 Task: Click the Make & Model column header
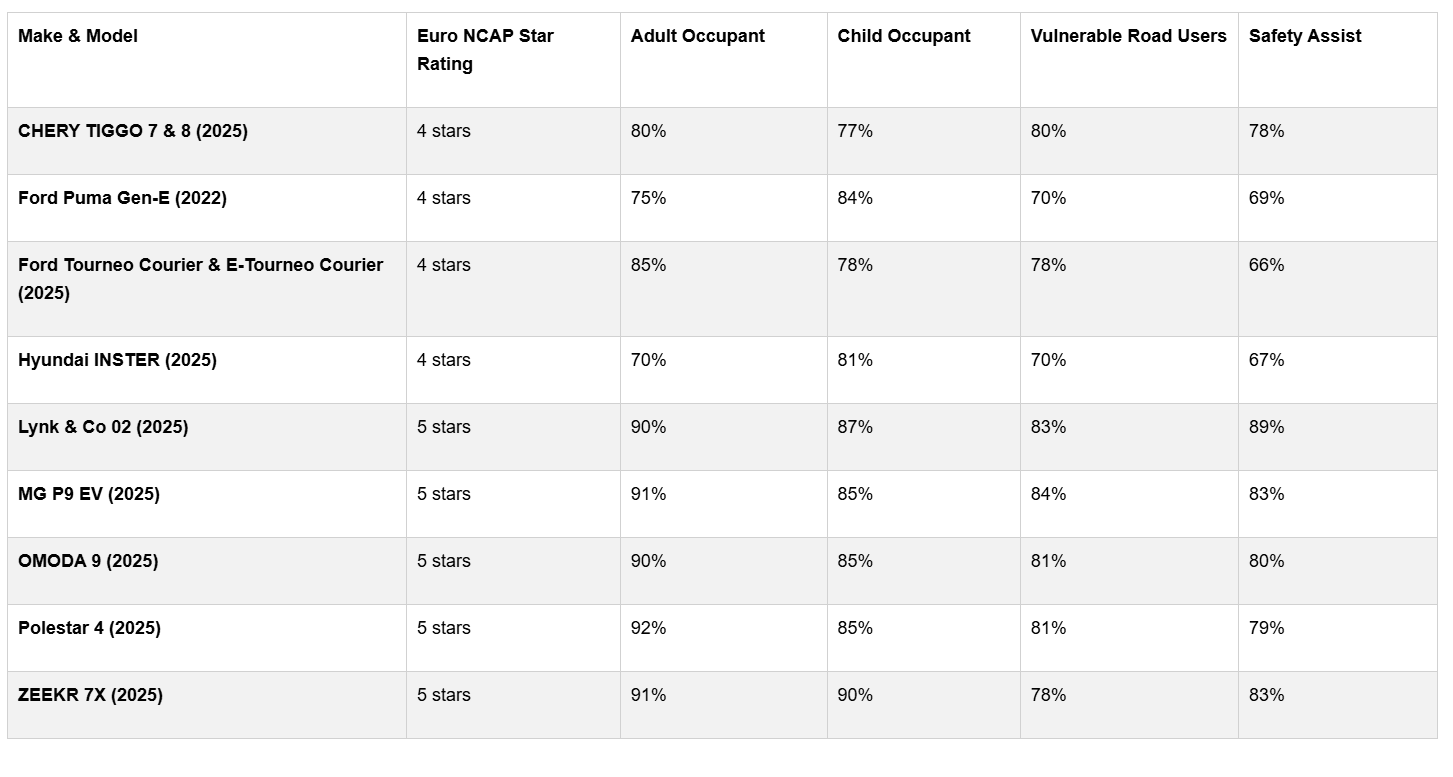tap(78, 36)
